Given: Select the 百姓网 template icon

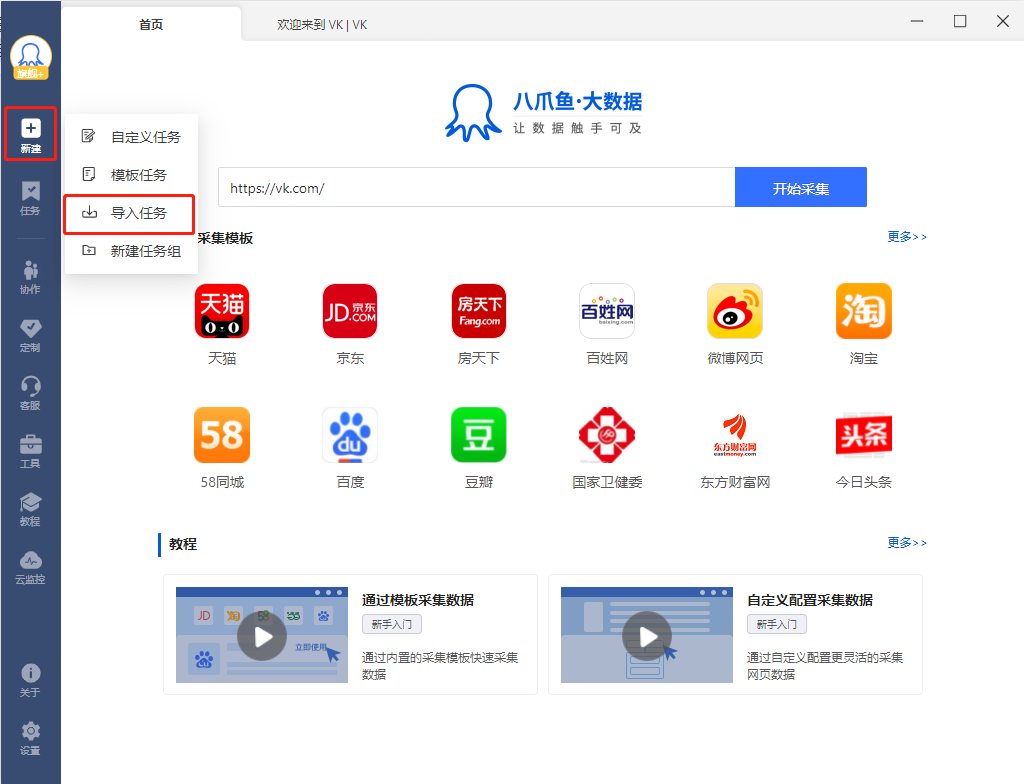Looking at the screenshot, I should (x=607, y=311).
